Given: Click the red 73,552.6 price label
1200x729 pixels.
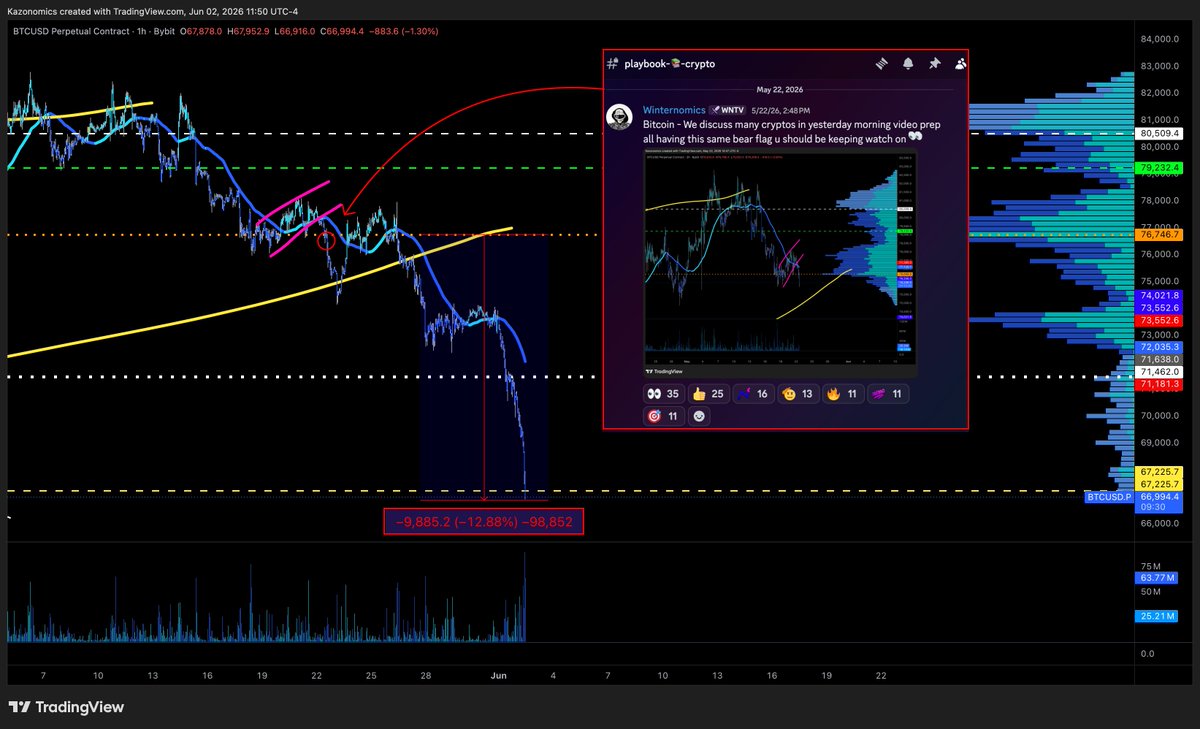Looking at the screenshot, I should 1160,321.
